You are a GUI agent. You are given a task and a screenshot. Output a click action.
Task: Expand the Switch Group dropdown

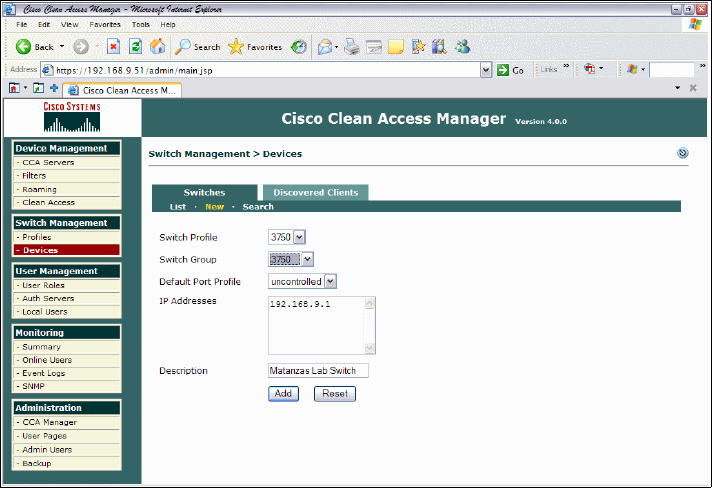pyautogui.click(x=307, y=259)
